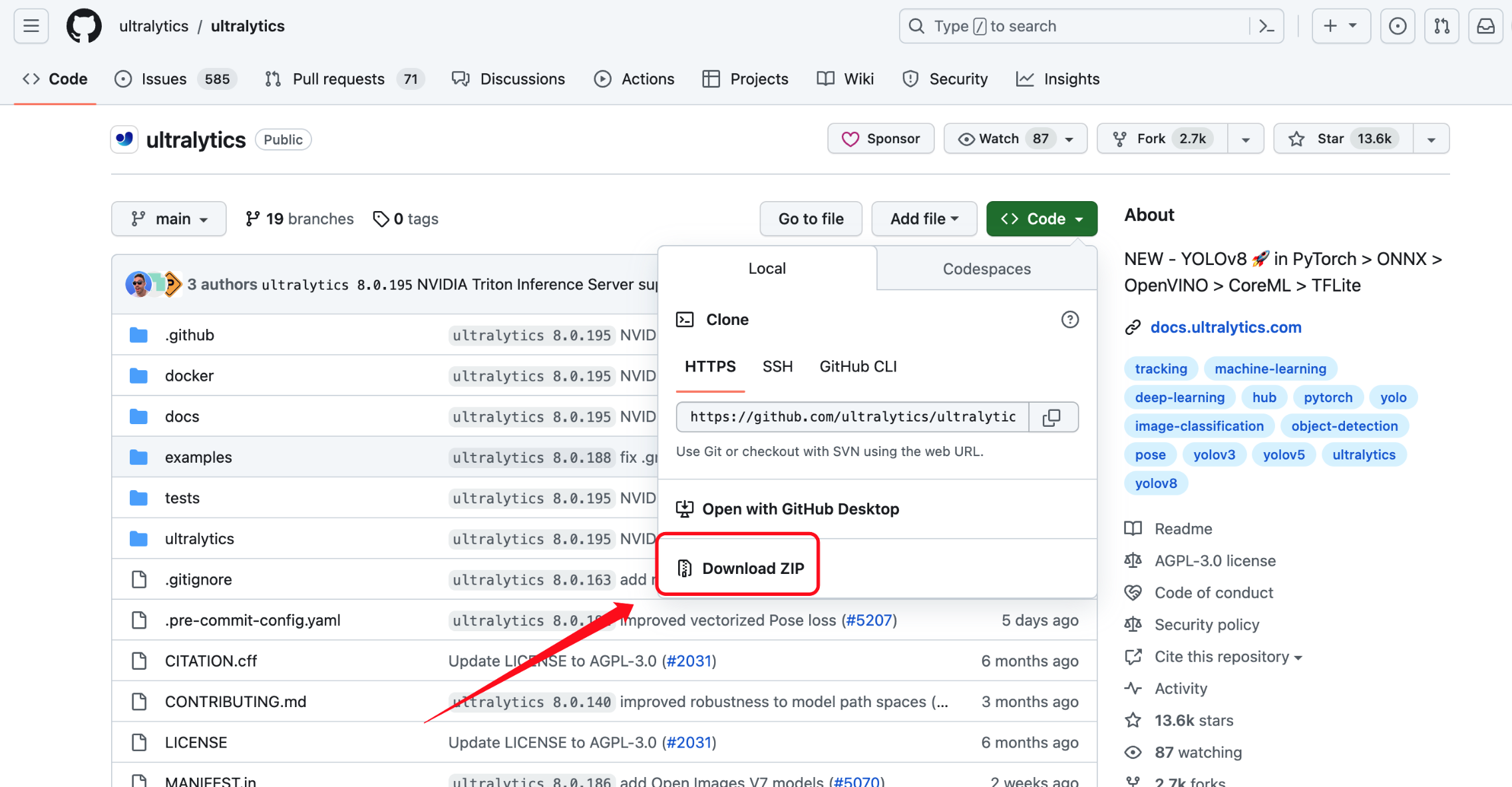Open the yolov8 topic tag

1156,483
